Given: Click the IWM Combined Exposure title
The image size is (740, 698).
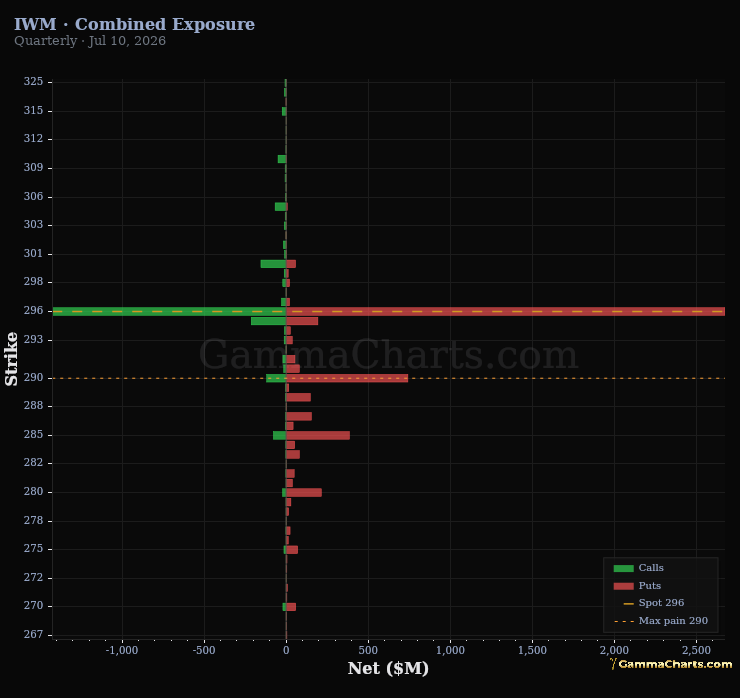Looking at the screenshot, I should click(135, 24).
